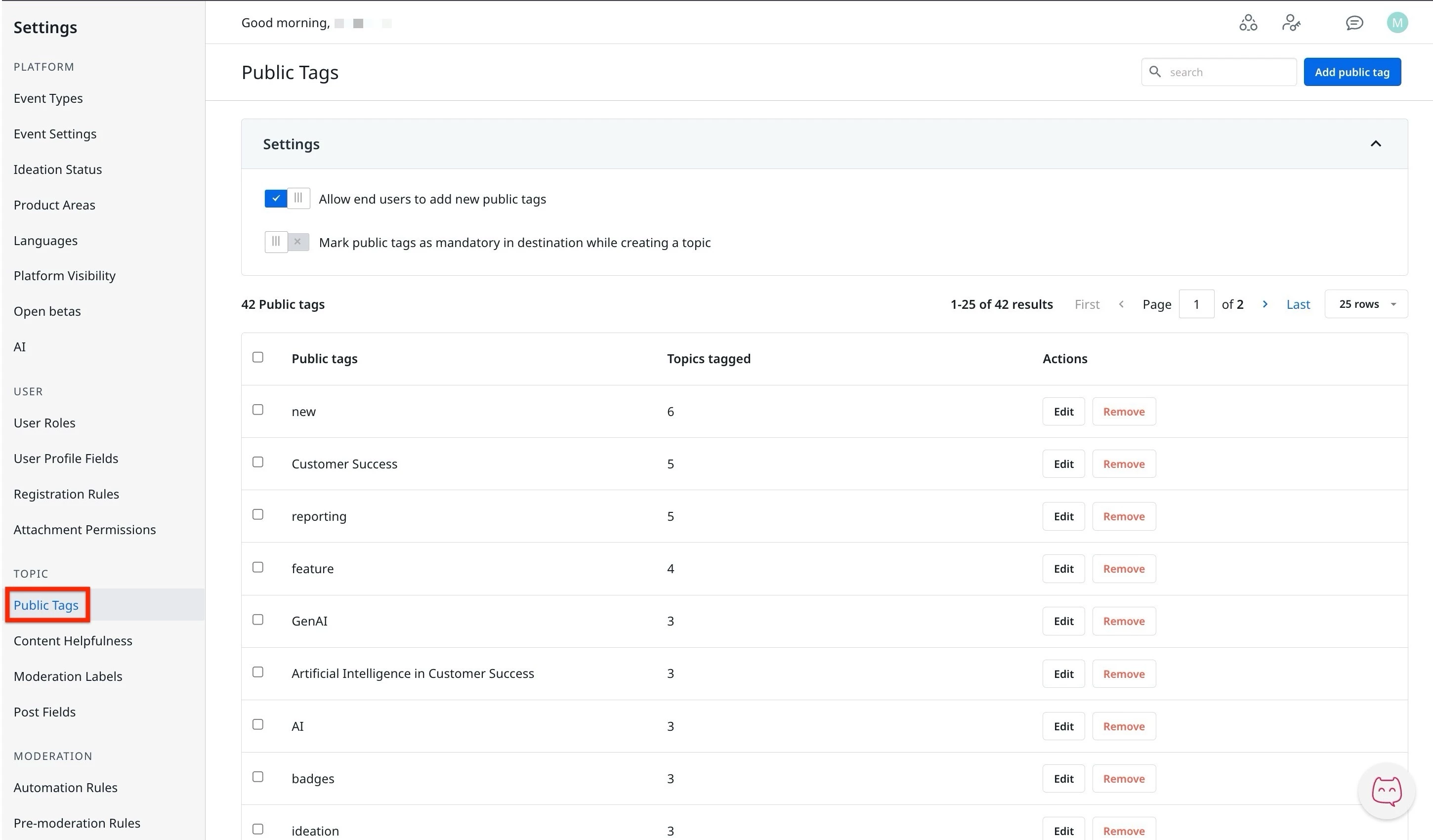Open the green M profile avatar
The width and height of the screenshot is (1433, 840).
[x=1396, y=23]
